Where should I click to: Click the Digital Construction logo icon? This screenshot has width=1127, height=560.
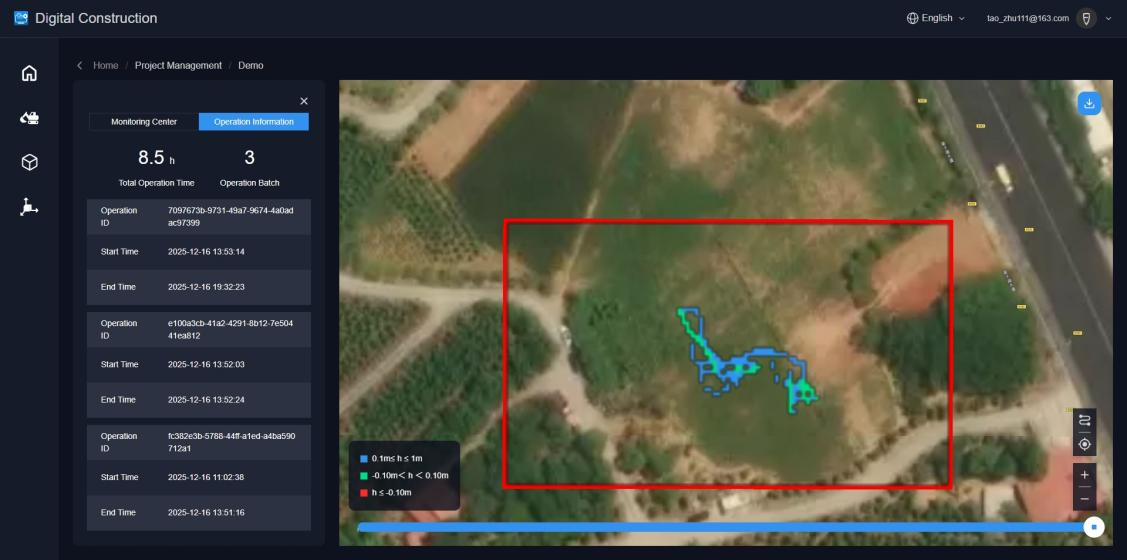[x=20, y=18]
